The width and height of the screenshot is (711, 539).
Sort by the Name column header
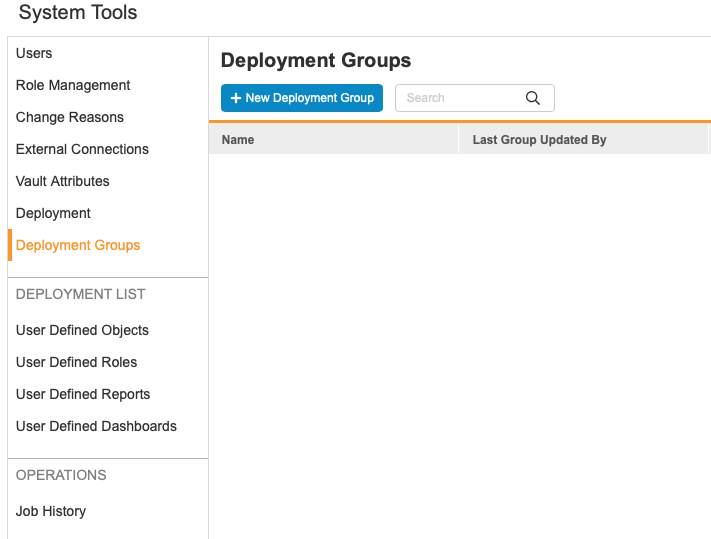coord(238,140)
